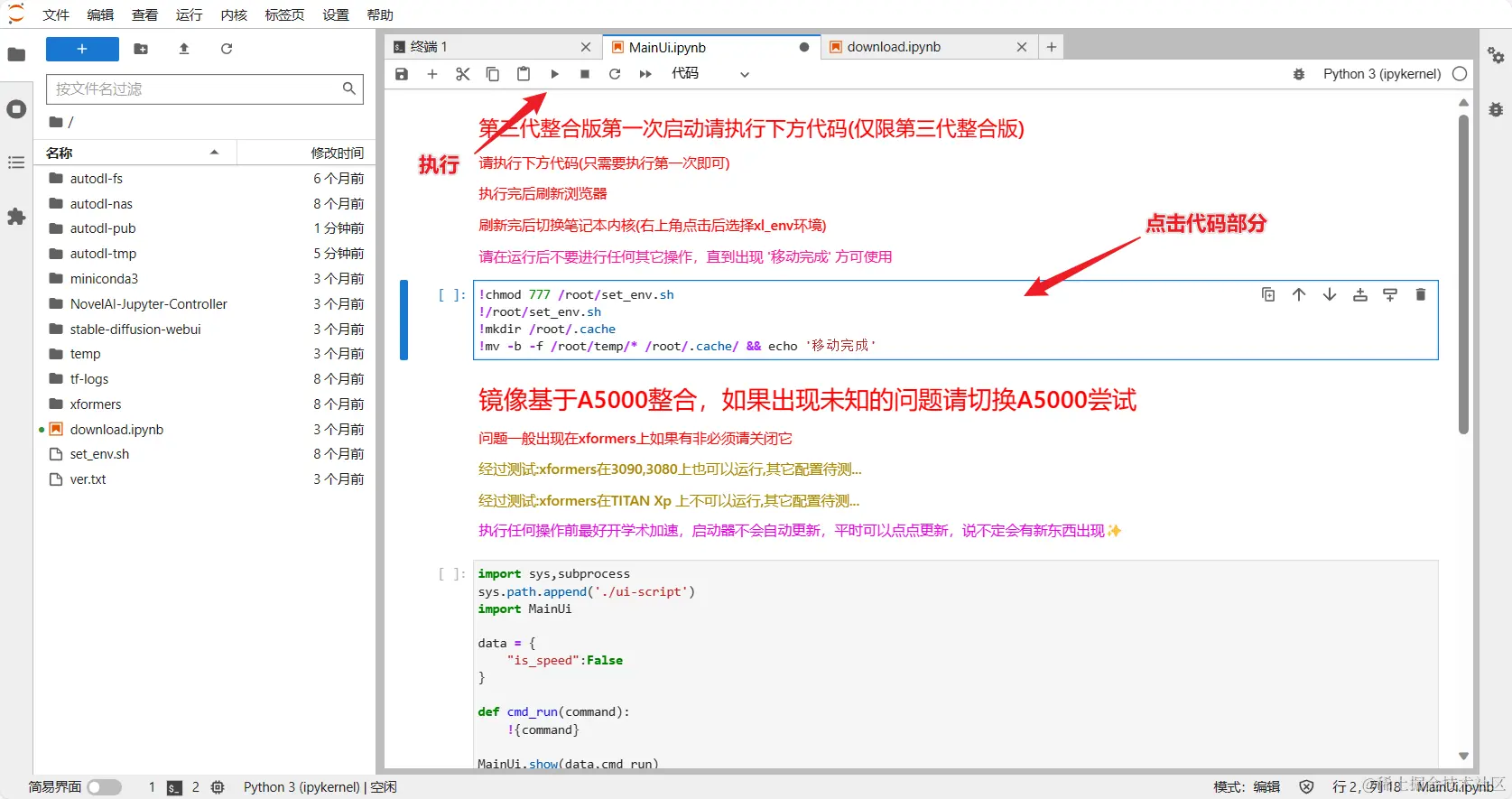Sort files by the 名称 column header
This screenshot has height=799, width=1512.
[135, 153]
